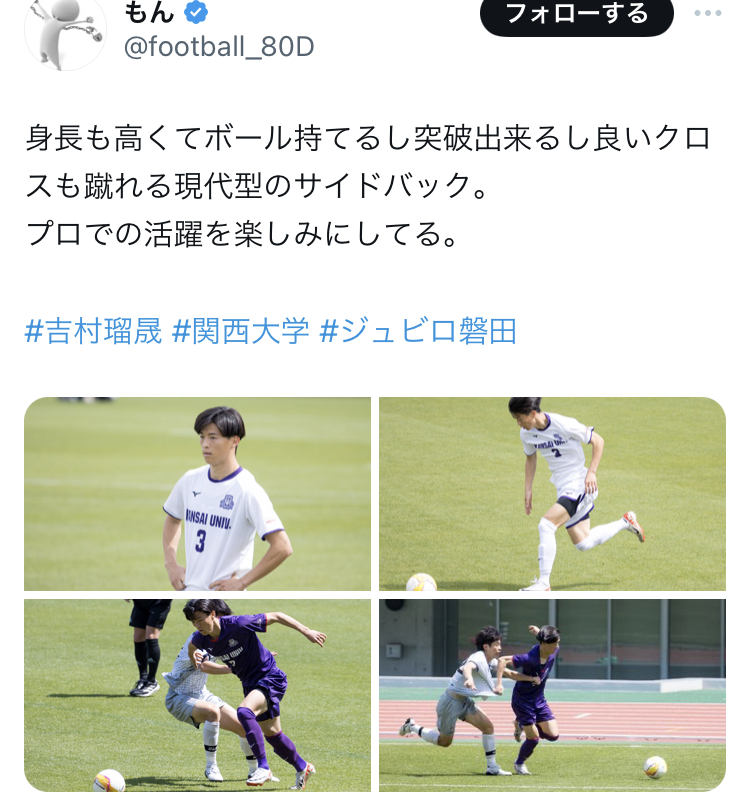Screen dimensions: 750x811
Task: Tap the referee in bottom-left photo
Action: coord(148,648)
